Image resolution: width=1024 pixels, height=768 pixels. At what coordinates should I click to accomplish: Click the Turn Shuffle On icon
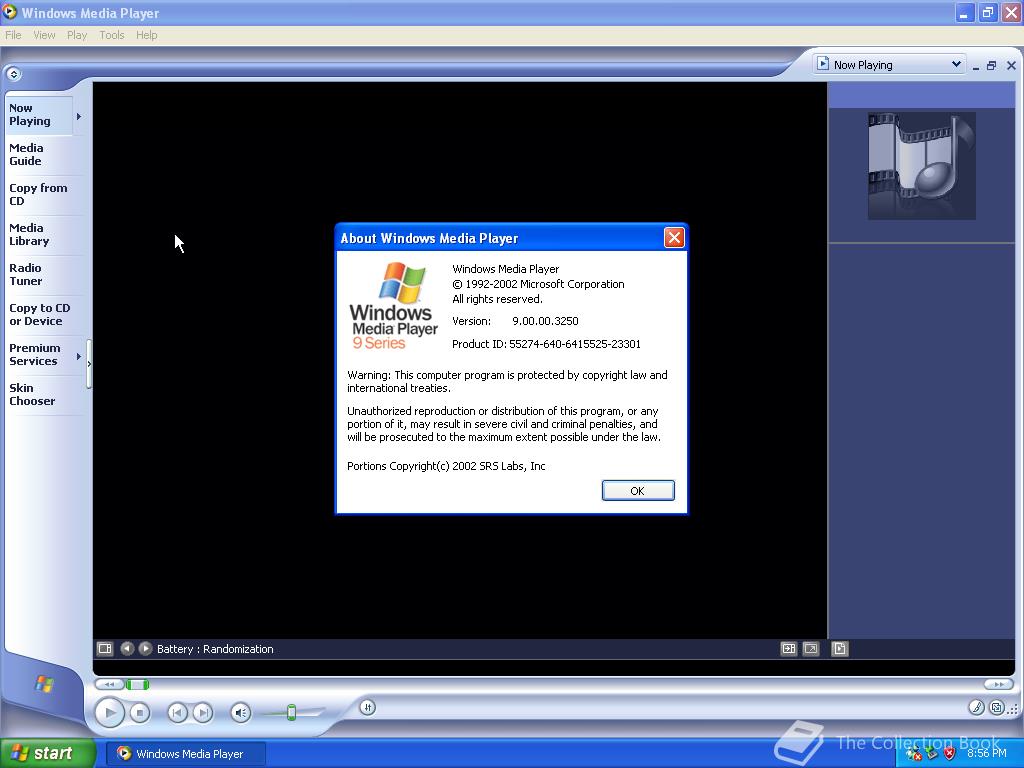pyautogui.click(x=367, y=707)
